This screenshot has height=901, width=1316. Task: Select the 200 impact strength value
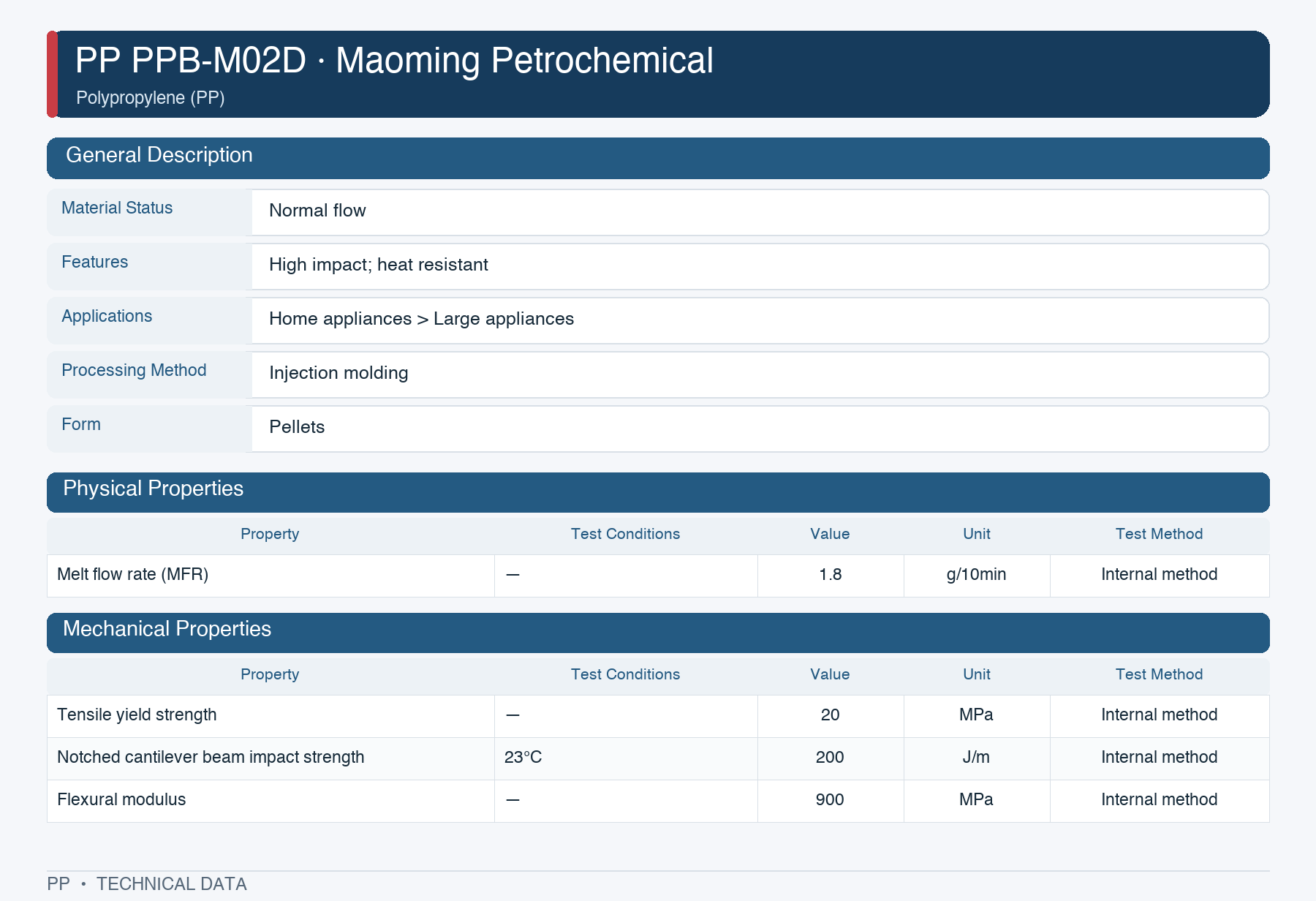click(x=831, y=758)
